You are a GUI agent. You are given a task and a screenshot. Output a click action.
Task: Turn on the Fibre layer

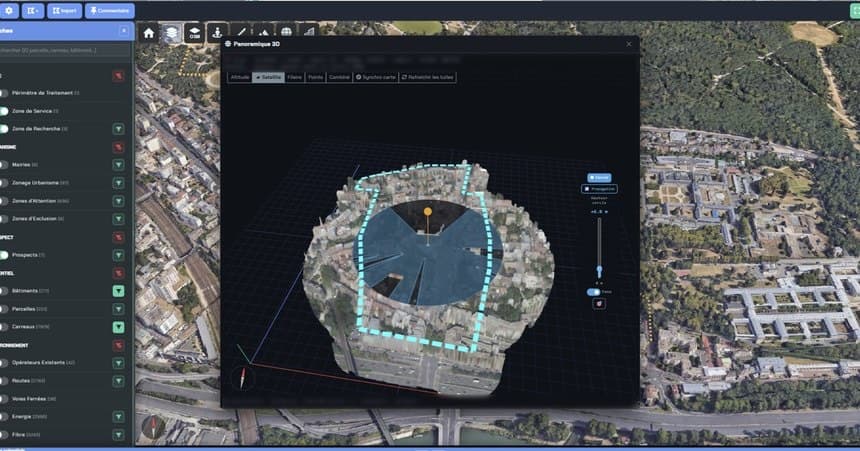(3, 435)
